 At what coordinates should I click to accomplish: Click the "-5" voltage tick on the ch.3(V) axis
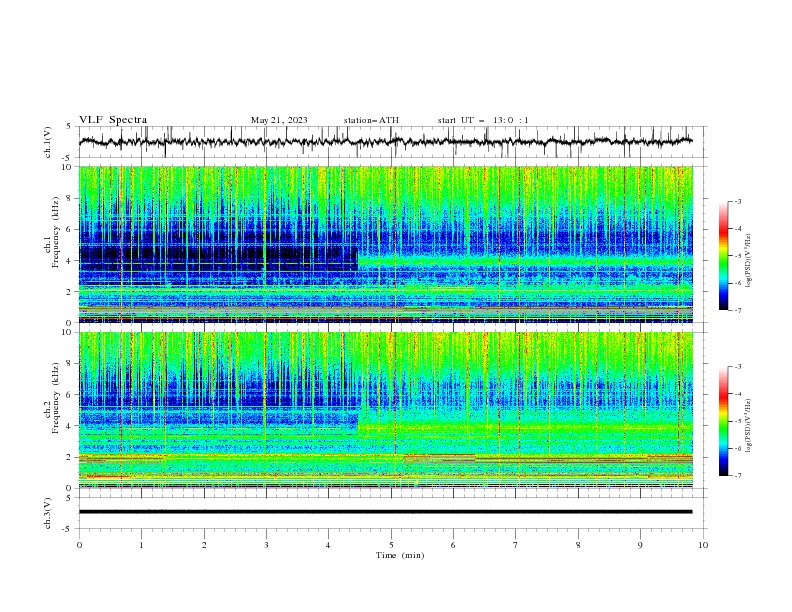pos(68,529)
